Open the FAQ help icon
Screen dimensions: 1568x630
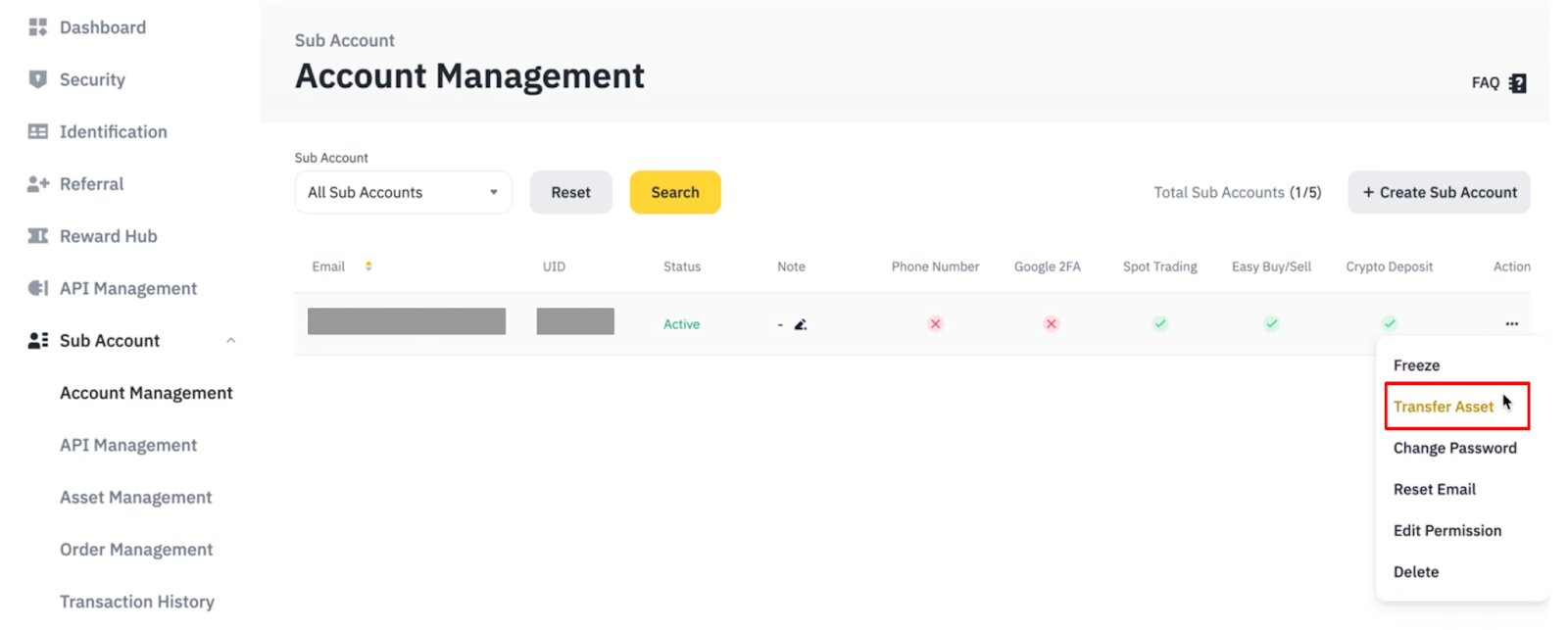pos(1517,83)
